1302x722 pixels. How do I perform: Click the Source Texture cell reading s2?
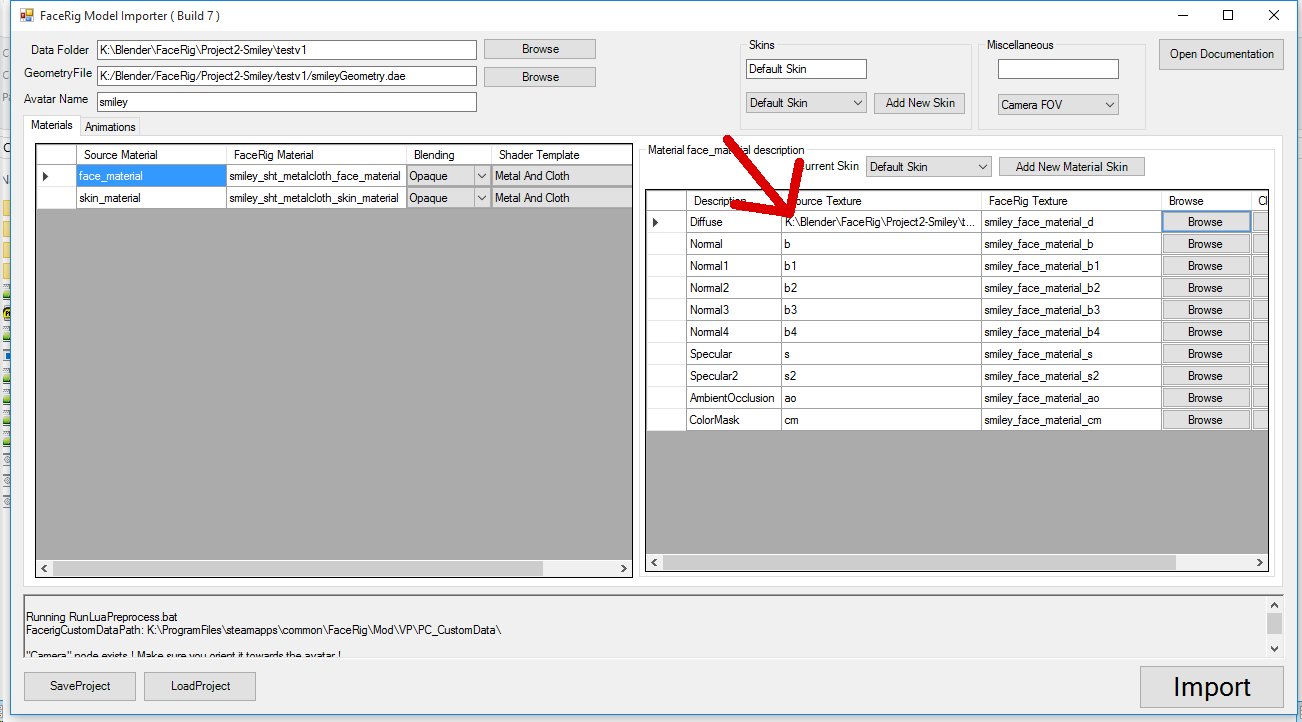coord(881,376)
